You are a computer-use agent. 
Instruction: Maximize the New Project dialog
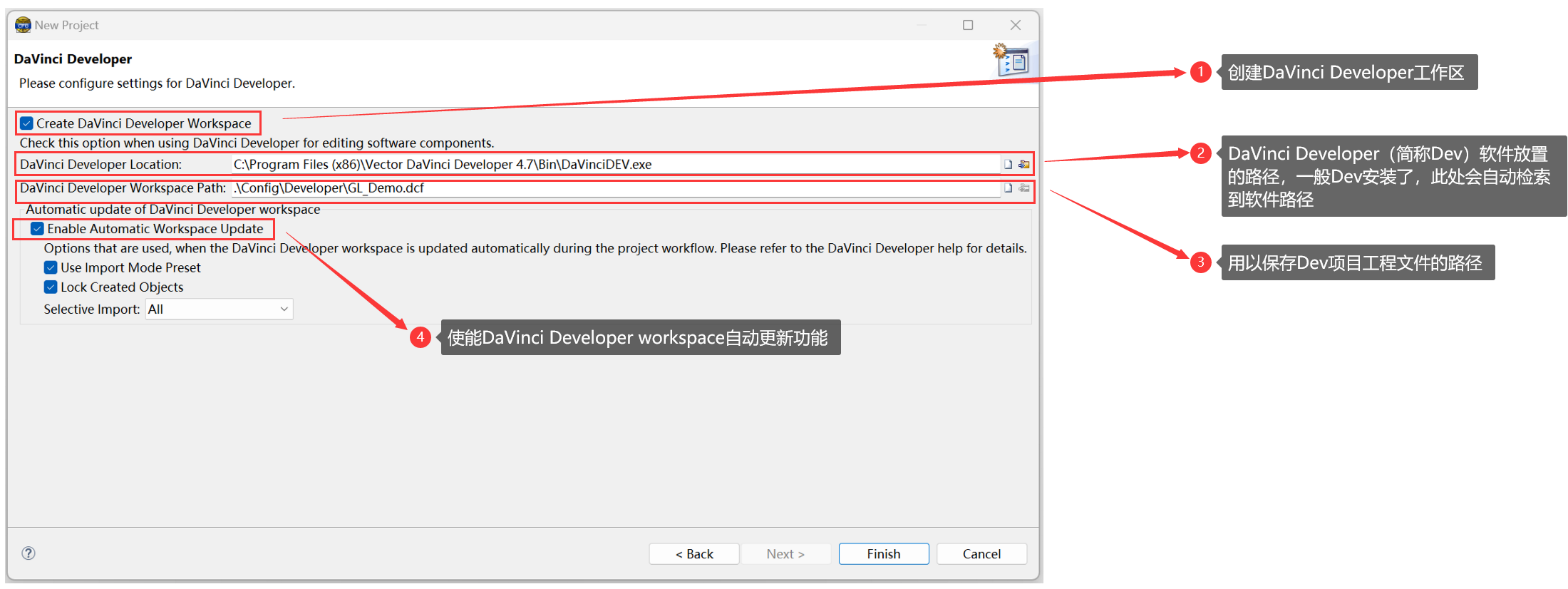pyautogui.click(x=968, y=25)
